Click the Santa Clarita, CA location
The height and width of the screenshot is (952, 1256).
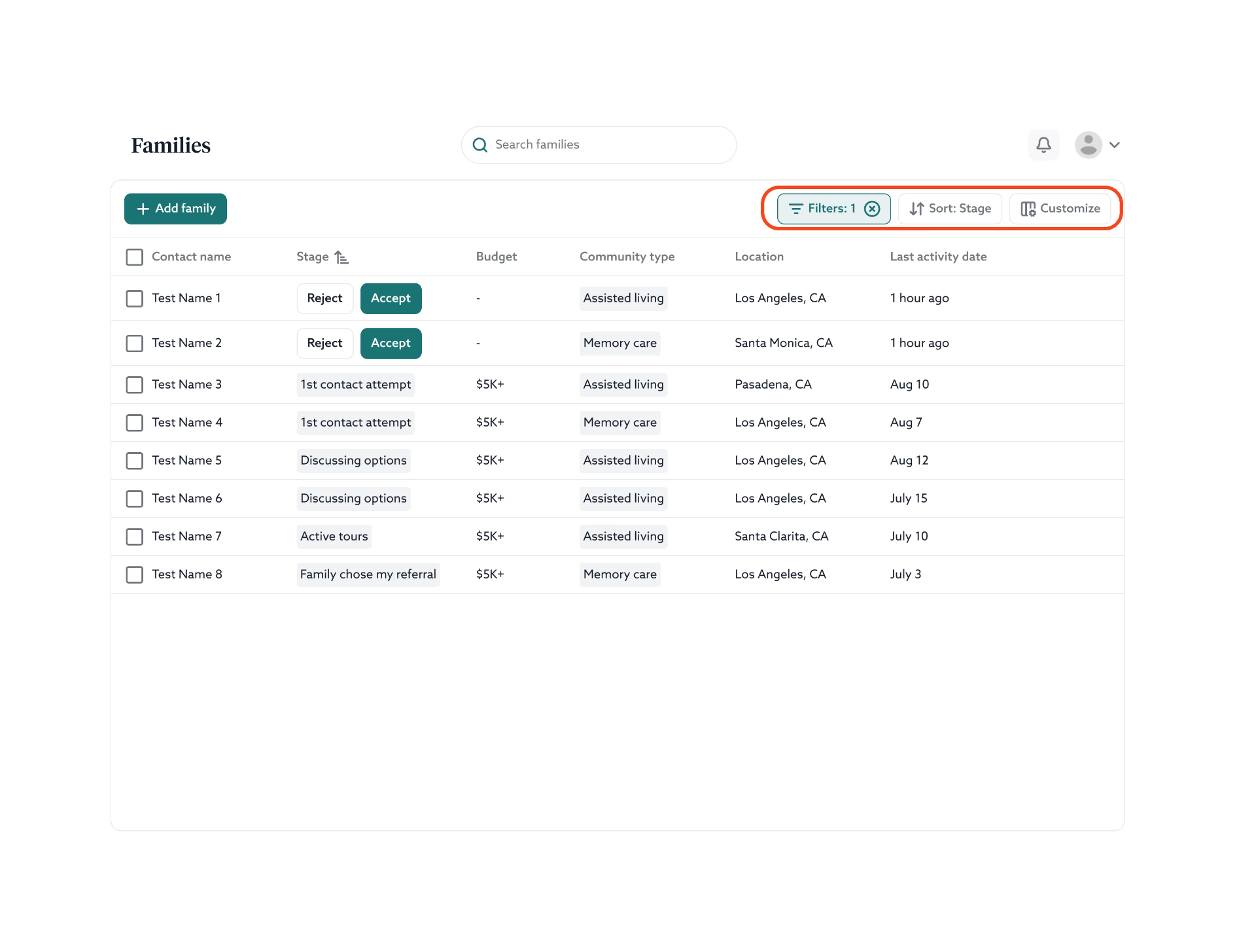782,537
